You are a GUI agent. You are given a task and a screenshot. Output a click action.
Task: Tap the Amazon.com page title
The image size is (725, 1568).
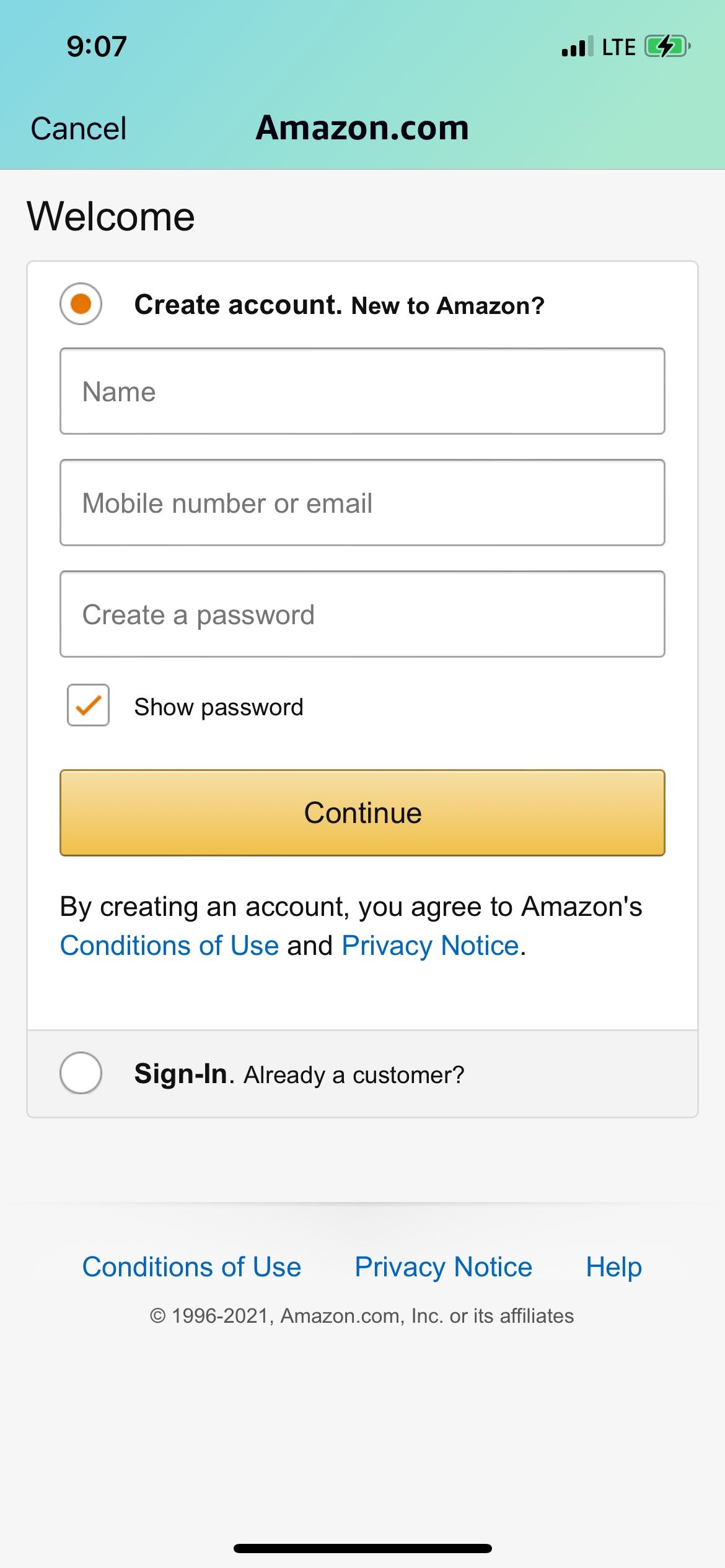[x=362, y=128]
